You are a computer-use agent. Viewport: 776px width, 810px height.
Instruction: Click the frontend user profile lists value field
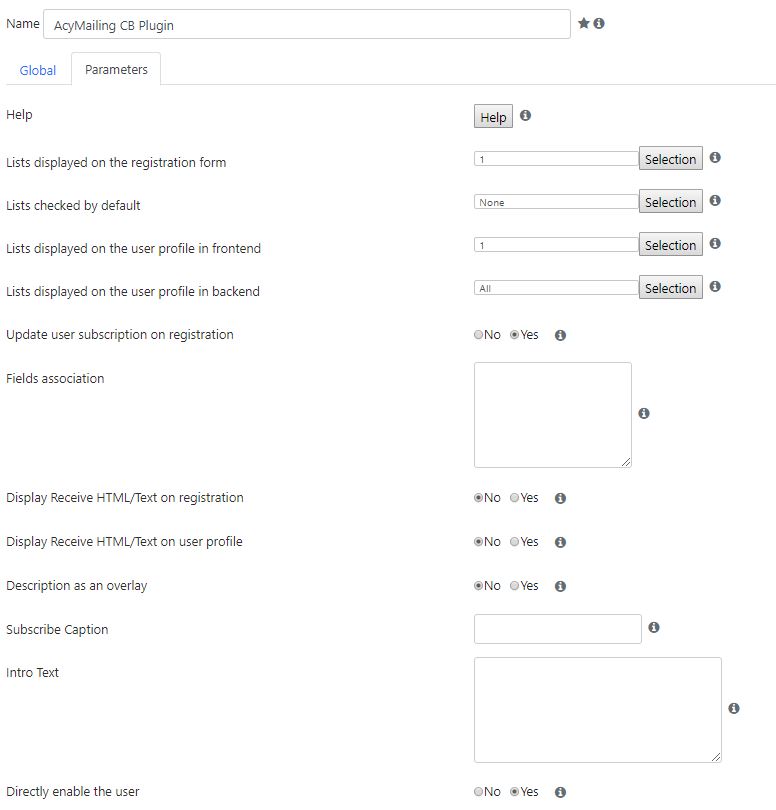pyautogui.click(x=556, y=244)
